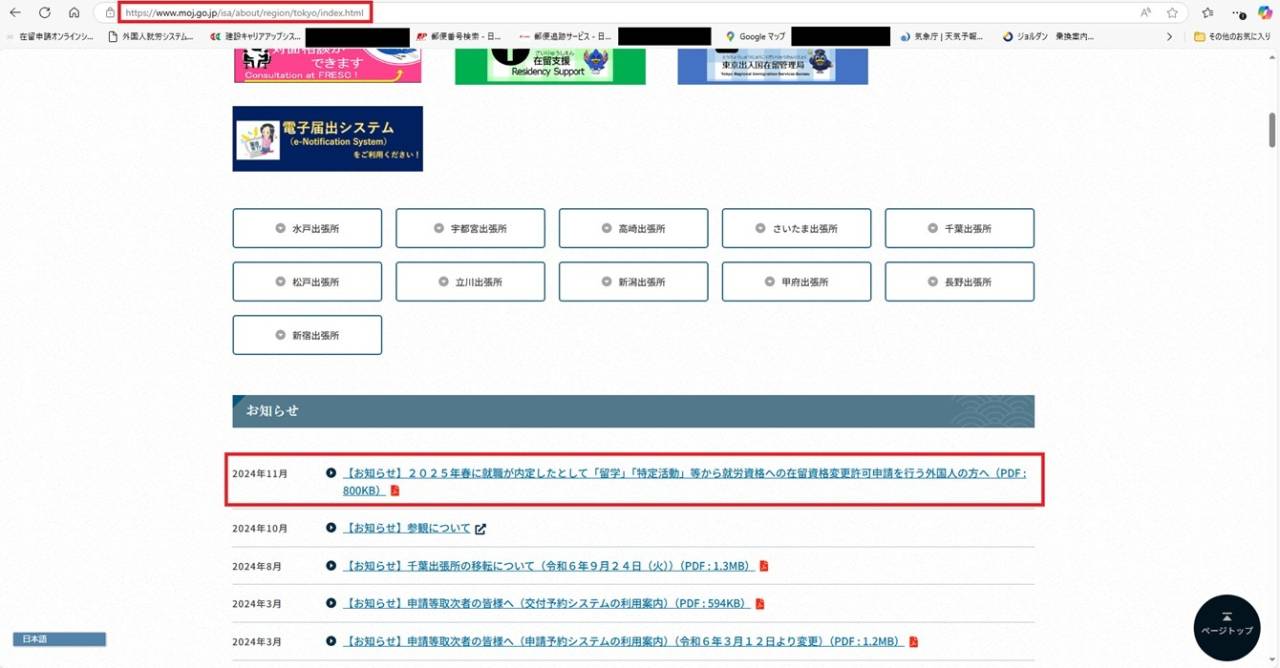1280x668 pixels.
Task: Click the ページトップ round button
Action: (x=1226, y=628)
